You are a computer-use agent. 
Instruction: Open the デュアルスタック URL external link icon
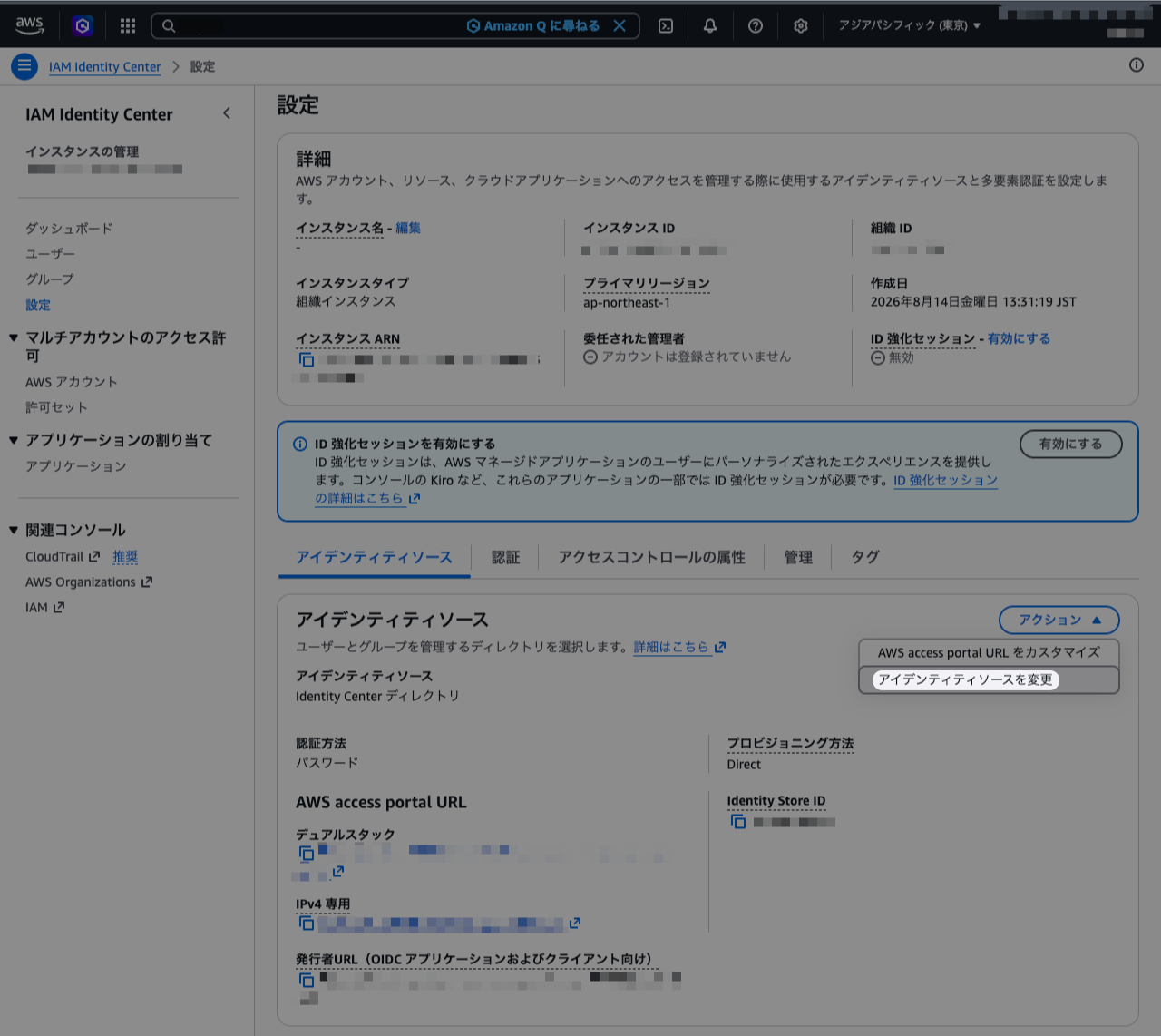pos(337,872)
